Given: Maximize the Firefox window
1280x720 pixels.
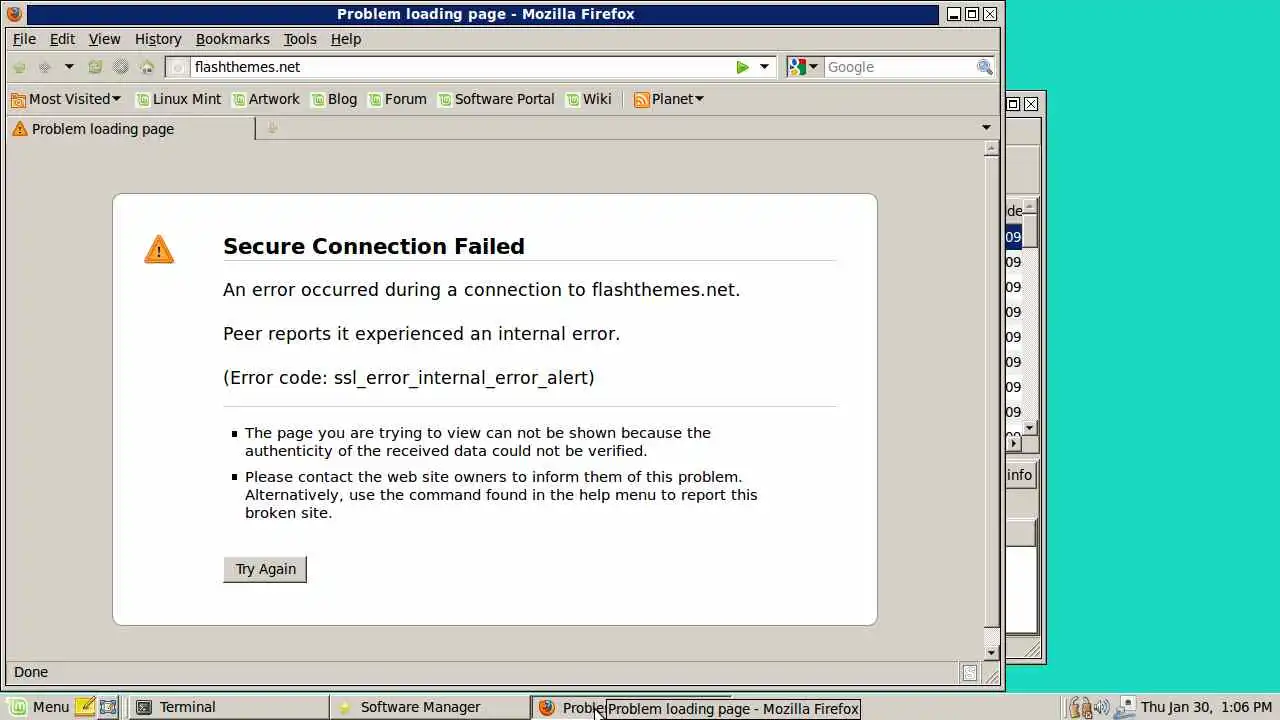Looking at the screenshot, I should [972, 14].
